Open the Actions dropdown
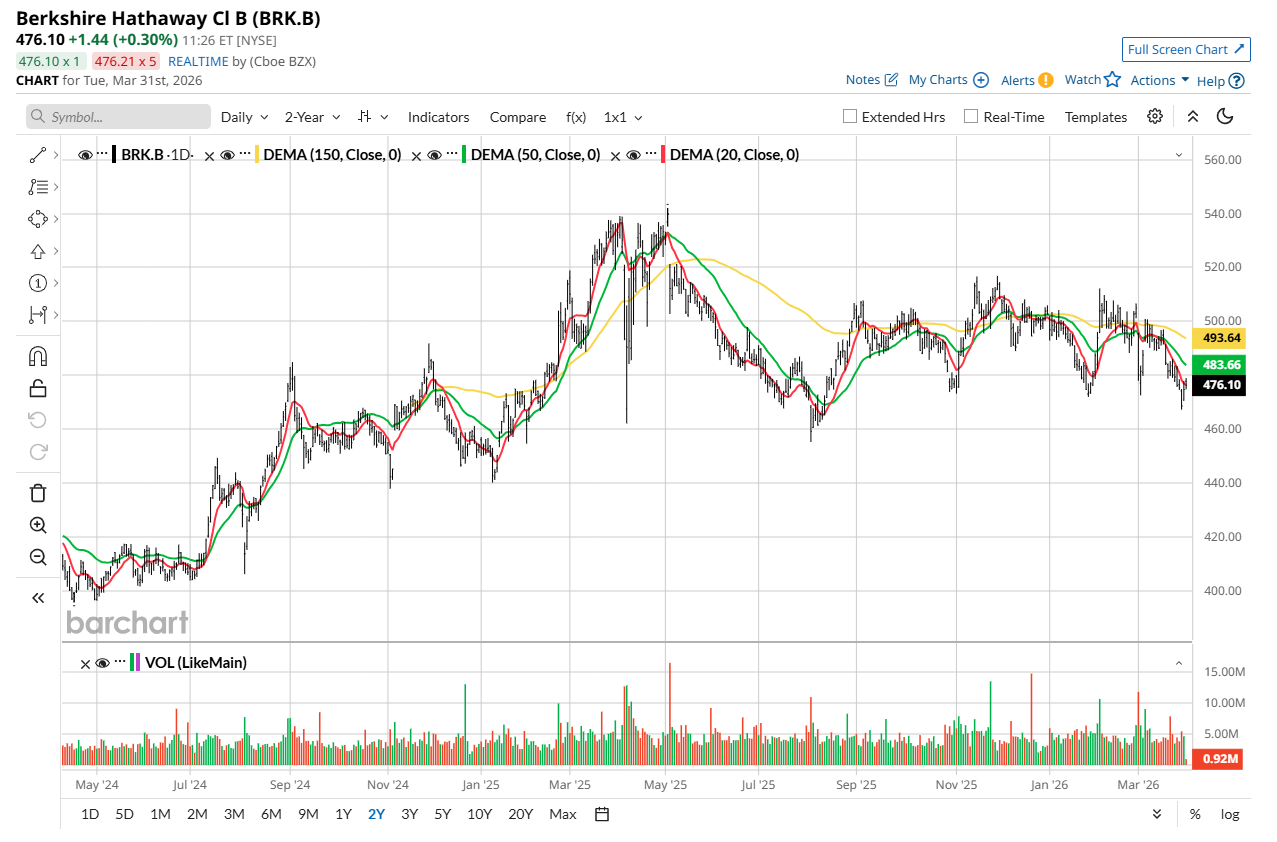 click(1160, 80)
